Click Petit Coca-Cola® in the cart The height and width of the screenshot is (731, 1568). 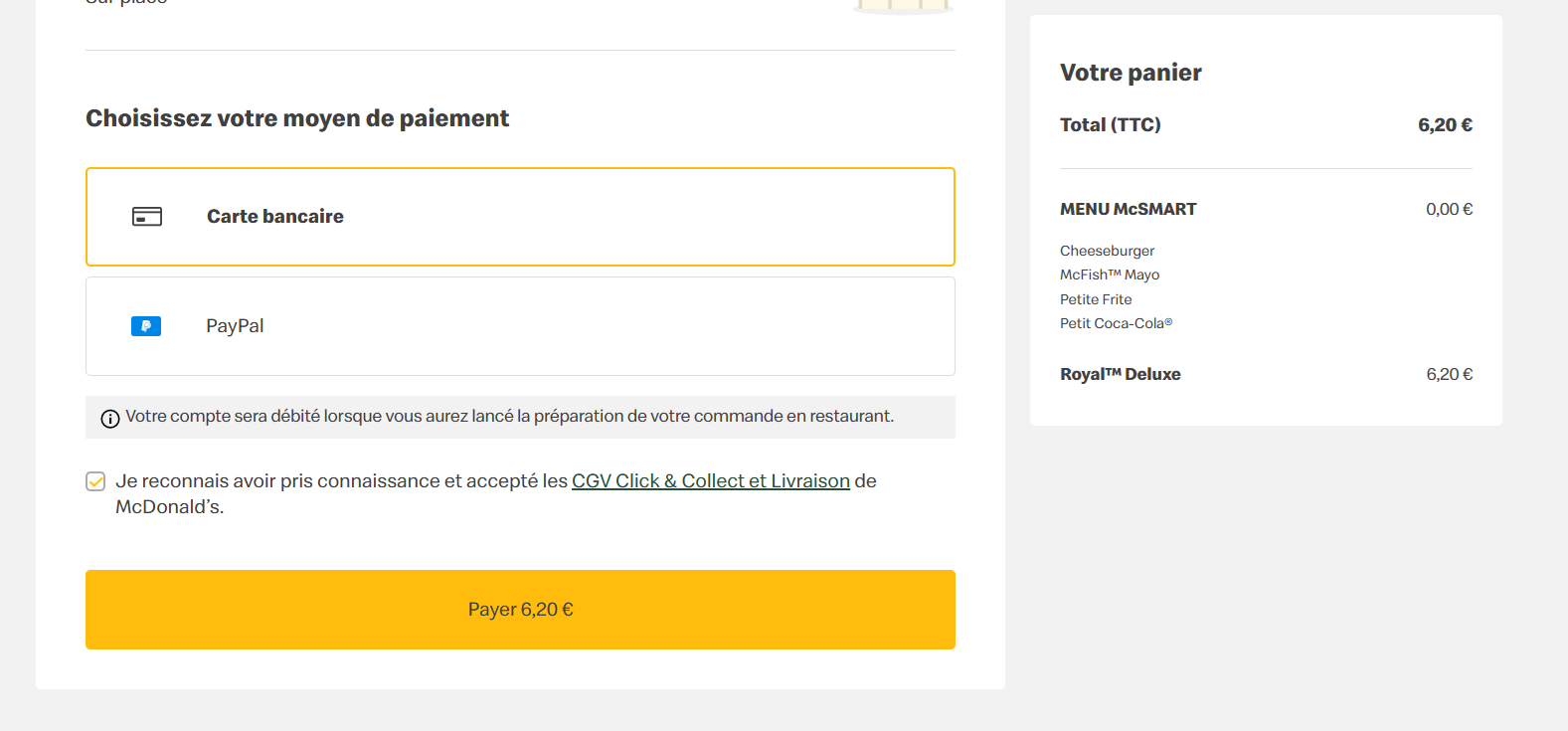(1117, 323)
